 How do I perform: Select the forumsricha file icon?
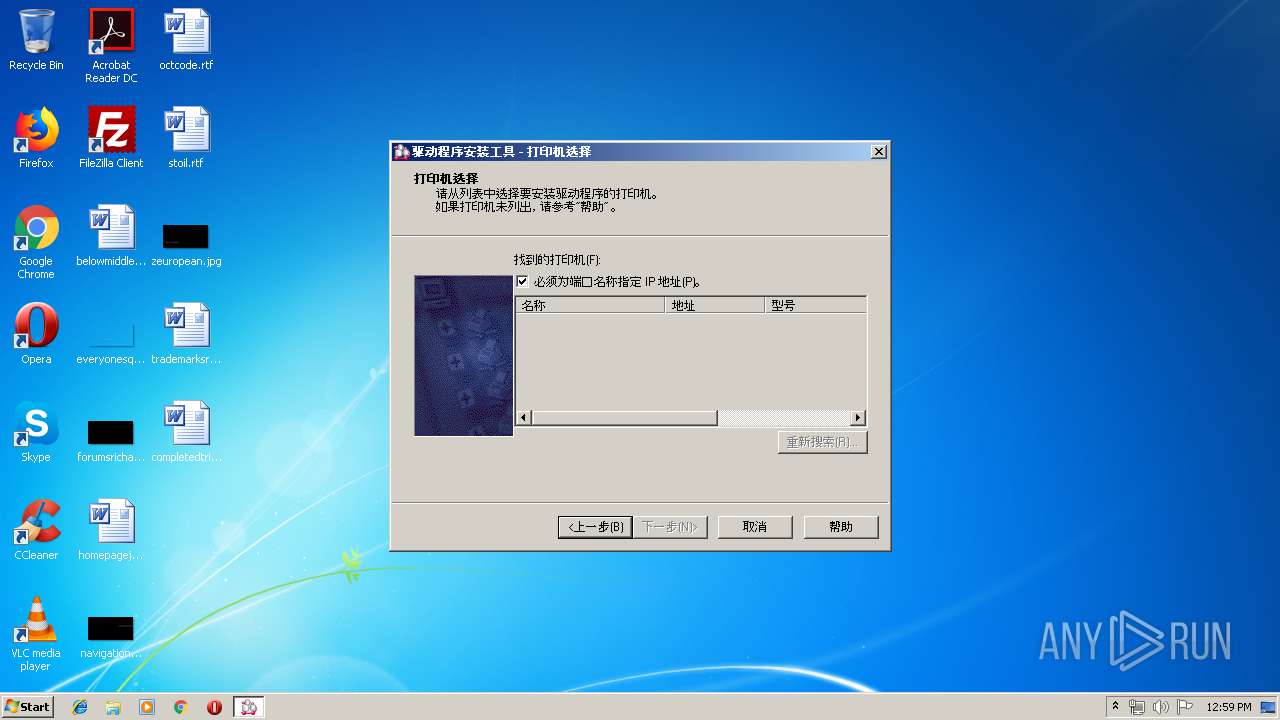(111, 440)
